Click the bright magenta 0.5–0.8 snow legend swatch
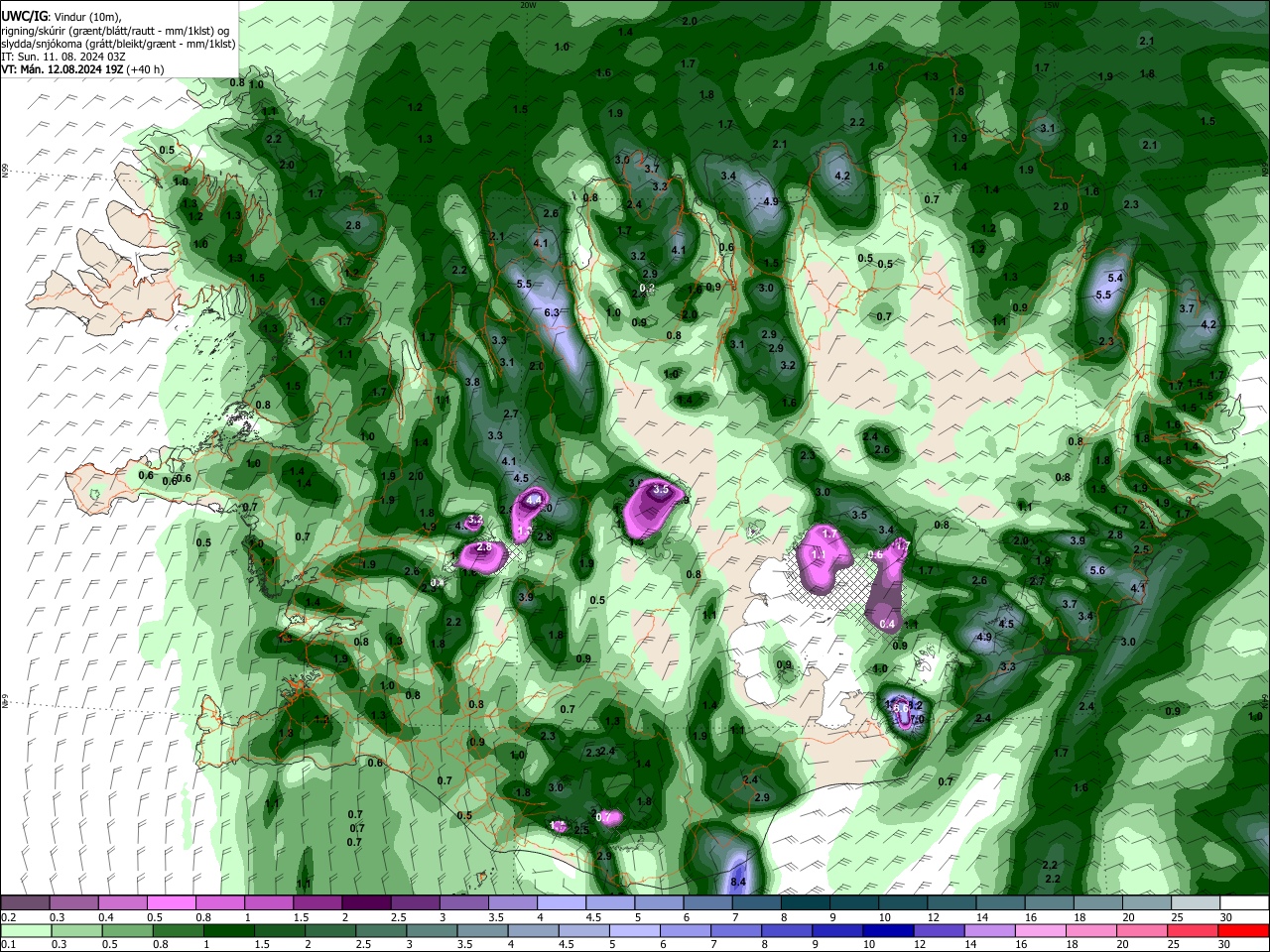This screenshot has width=1270, height=952. (x=173, y=903)
